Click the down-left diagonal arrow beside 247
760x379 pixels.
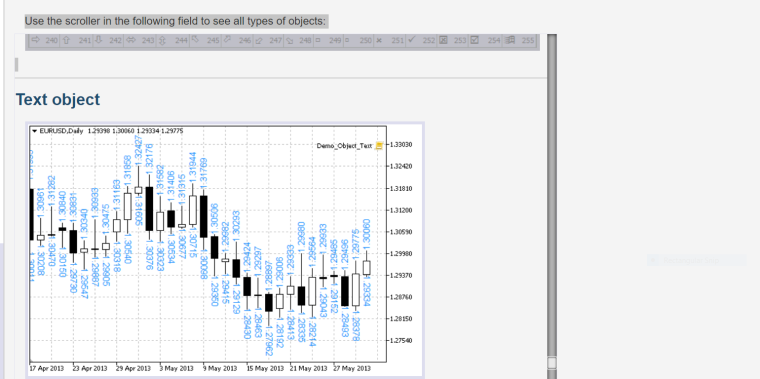click(258, 41)
